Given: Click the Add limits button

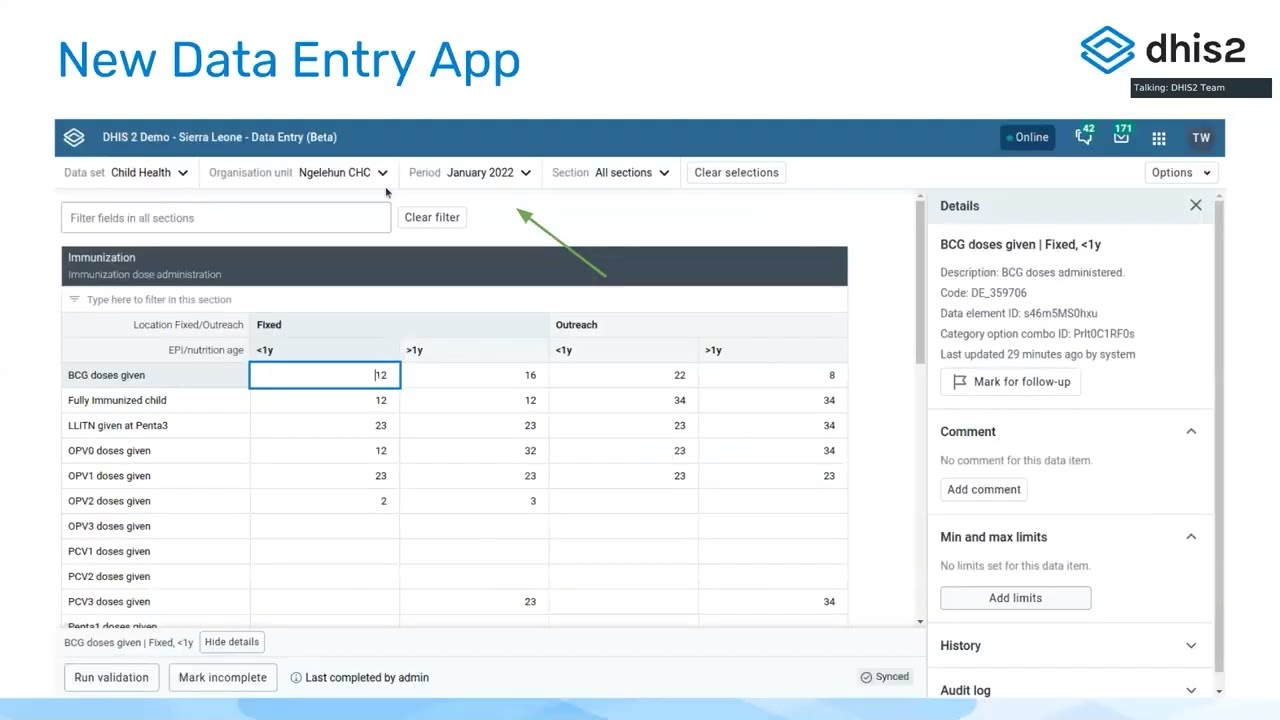Looking at the screenshot, I should point(1015,598).
